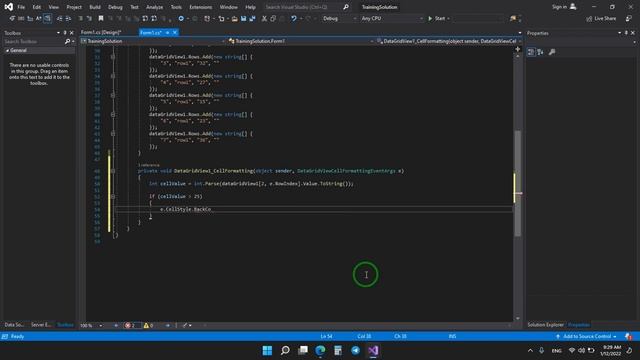The image size is (640, 360).
Task: Close the active Form1.cs tab
Action: click(175, 32)
